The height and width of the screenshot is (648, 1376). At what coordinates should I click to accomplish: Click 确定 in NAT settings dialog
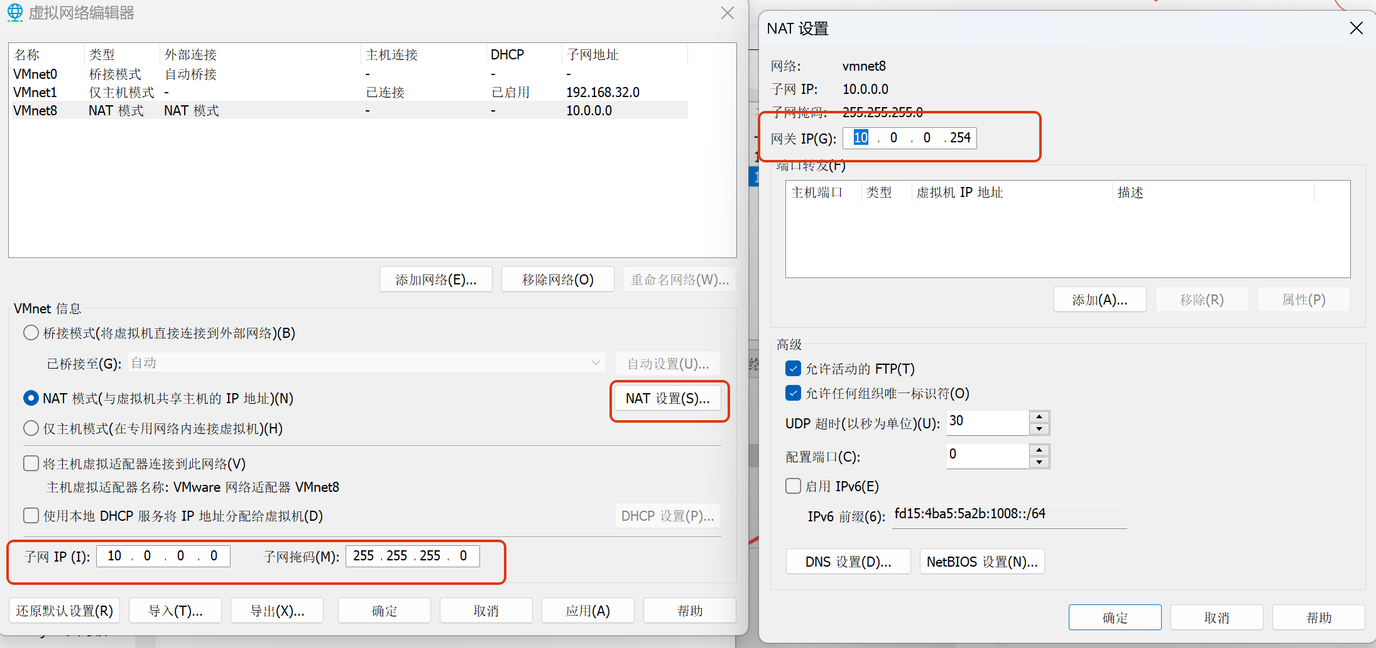1115,617
